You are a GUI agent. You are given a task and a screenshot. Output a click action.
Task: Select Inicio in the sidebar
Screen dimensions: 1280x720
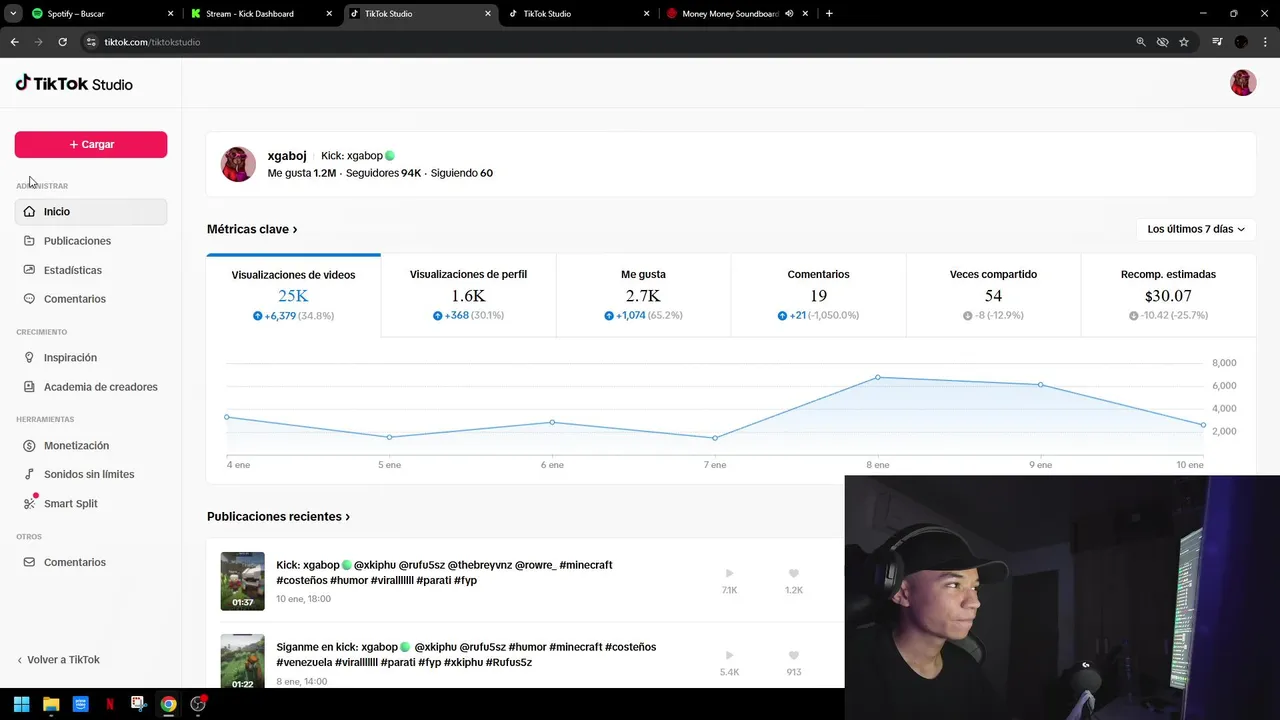coord(91,212)
